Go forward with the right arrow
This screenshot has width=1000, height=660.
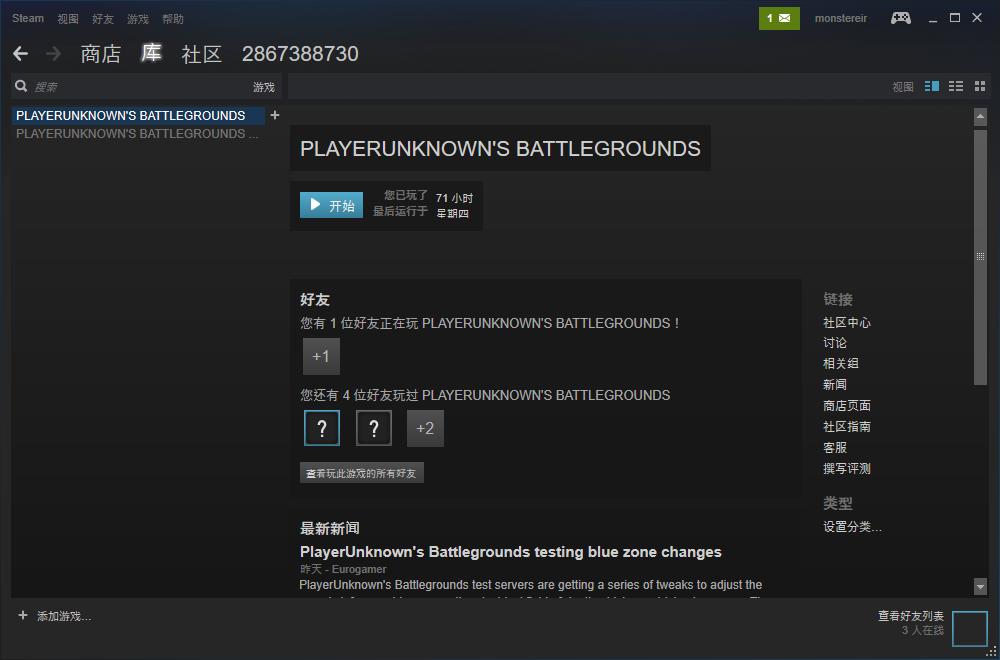54,54
